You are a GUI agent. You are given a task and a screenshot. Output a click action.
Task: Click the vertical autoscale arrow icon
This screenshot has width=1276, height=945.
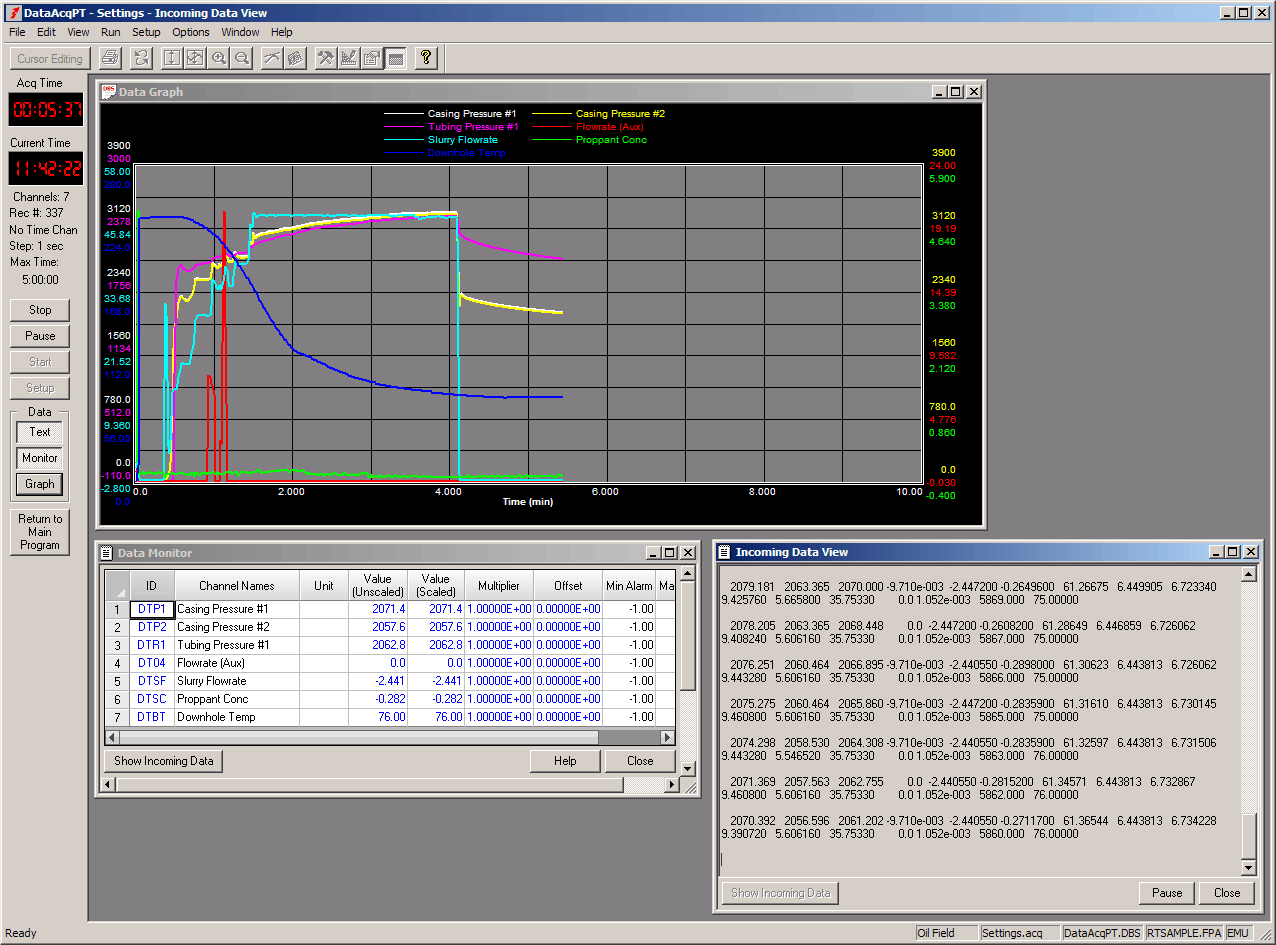coord(171,58)
